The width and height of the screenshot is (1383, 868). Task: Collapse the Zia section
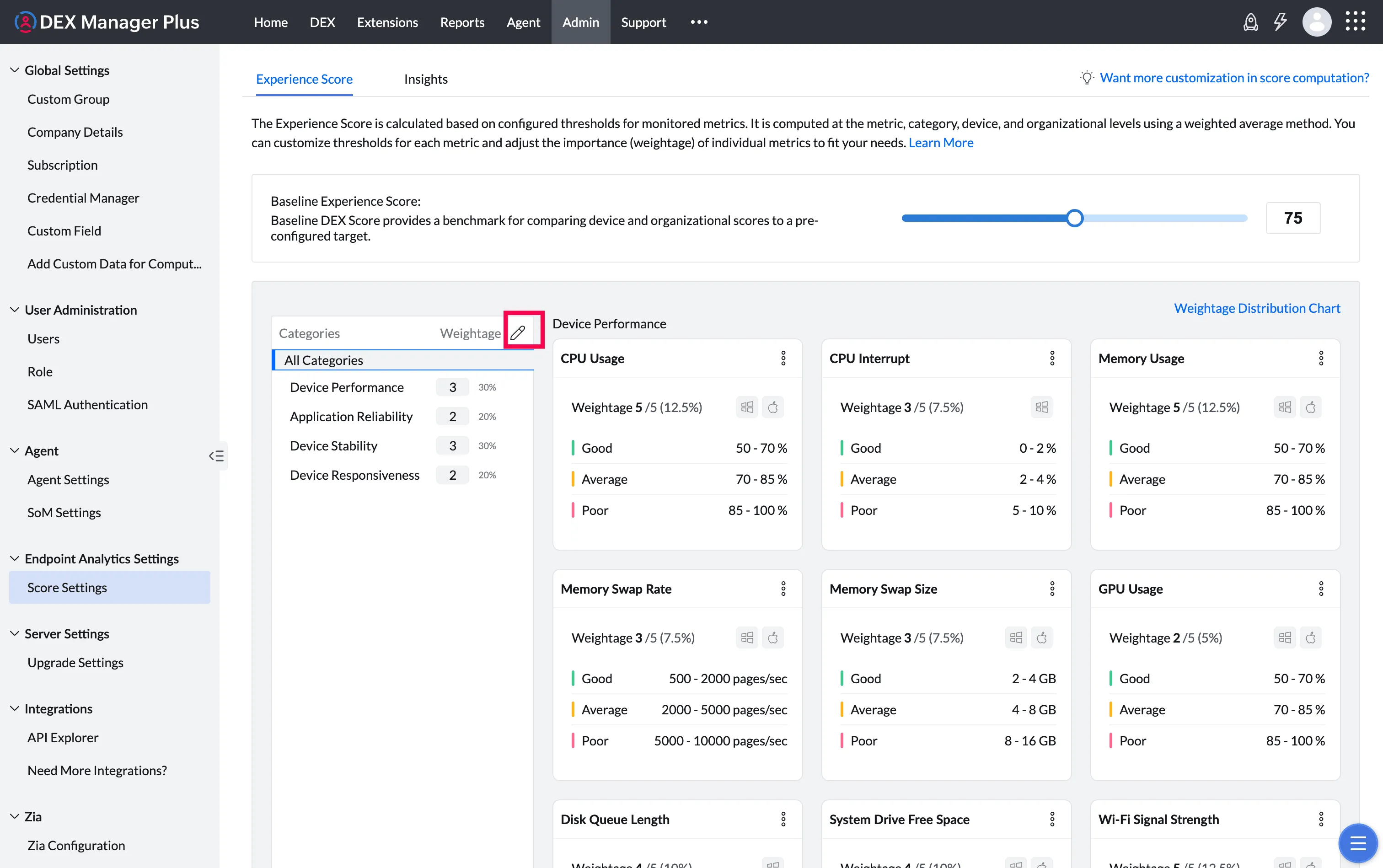[x=15, y=816]
